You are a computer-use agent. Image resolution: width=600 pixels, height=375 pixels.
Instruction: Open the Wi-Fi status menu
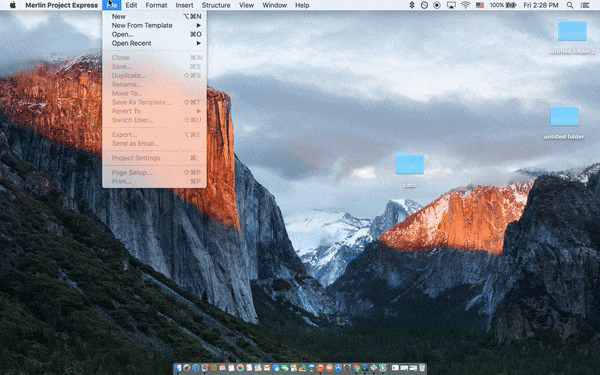tap(465, 5)
